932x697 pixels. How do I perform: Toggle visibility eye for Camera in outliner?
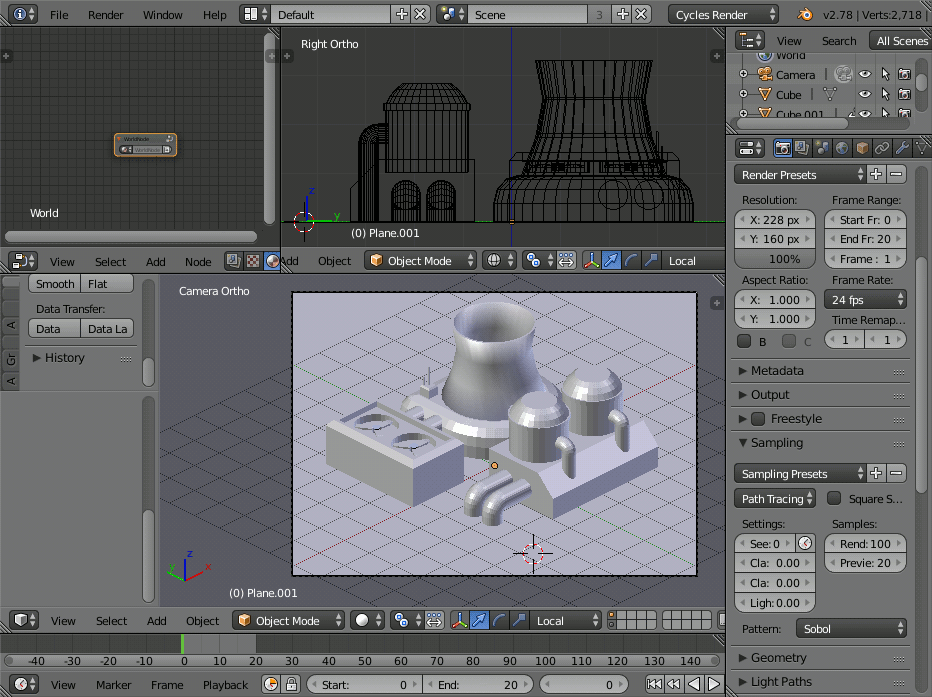tap(865, 75)
